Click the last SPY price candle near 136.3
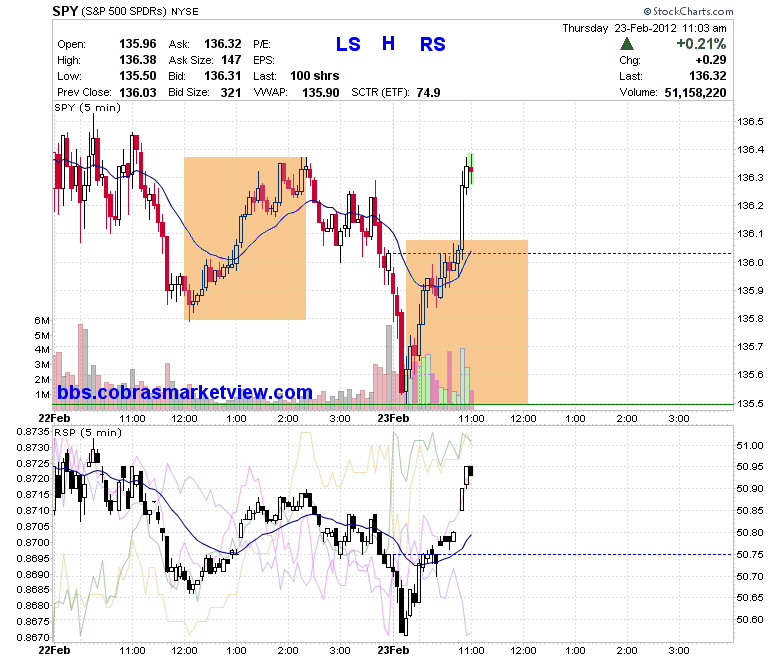 pos(471,169)
